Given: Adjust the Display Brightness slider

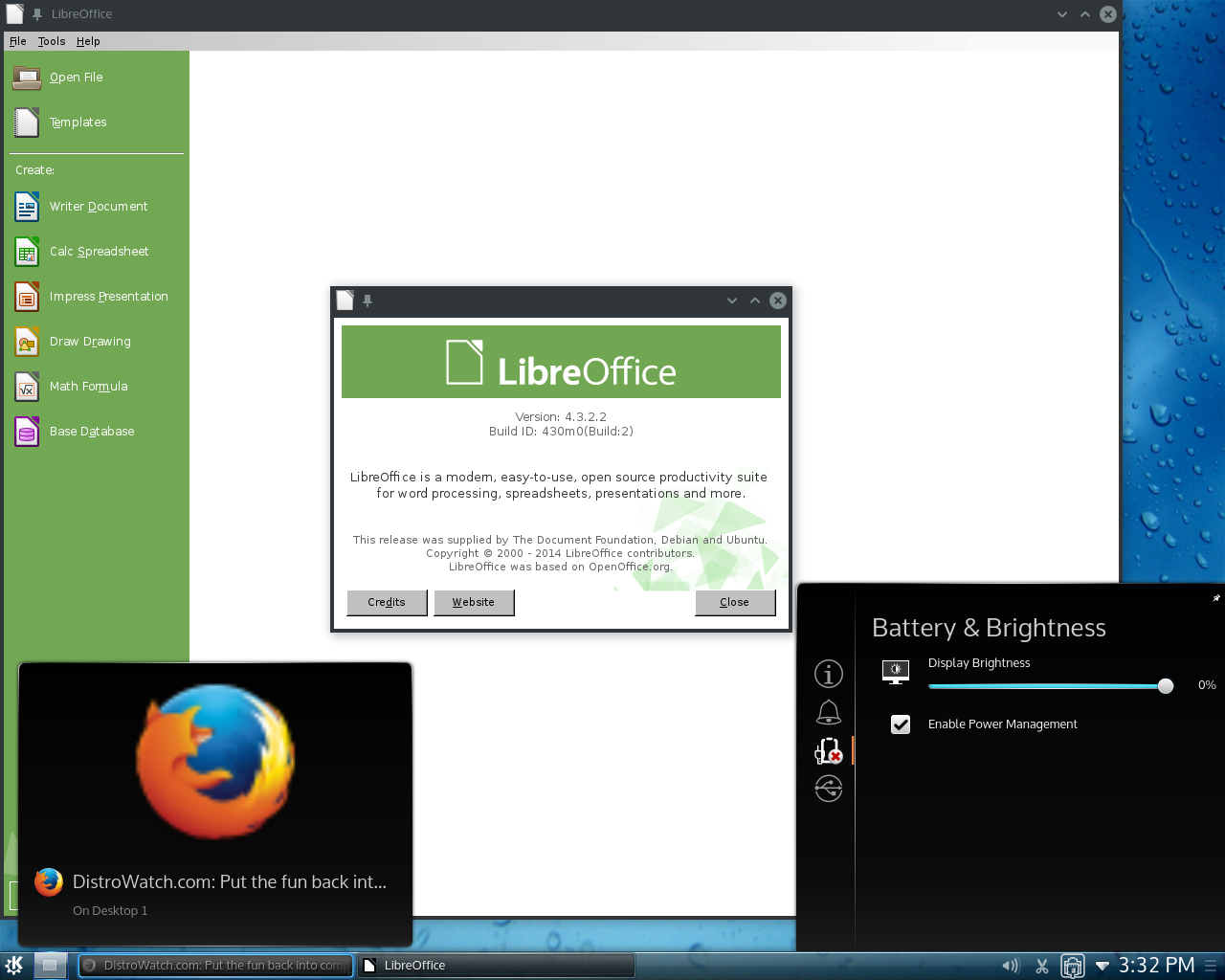Looking at the screenshot, I should pos(1051,686).
